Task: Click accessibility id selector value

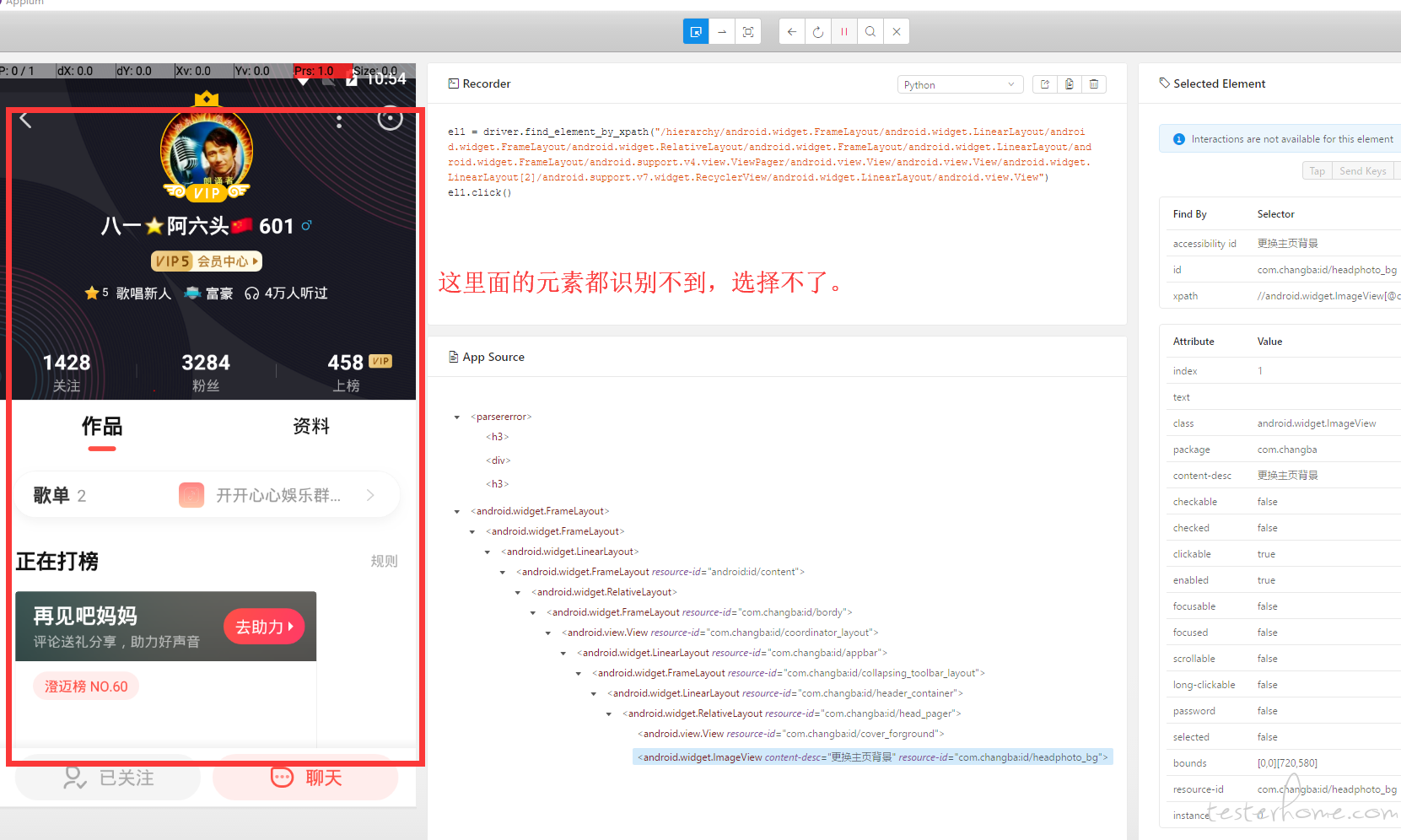Action: point(1287,244)
